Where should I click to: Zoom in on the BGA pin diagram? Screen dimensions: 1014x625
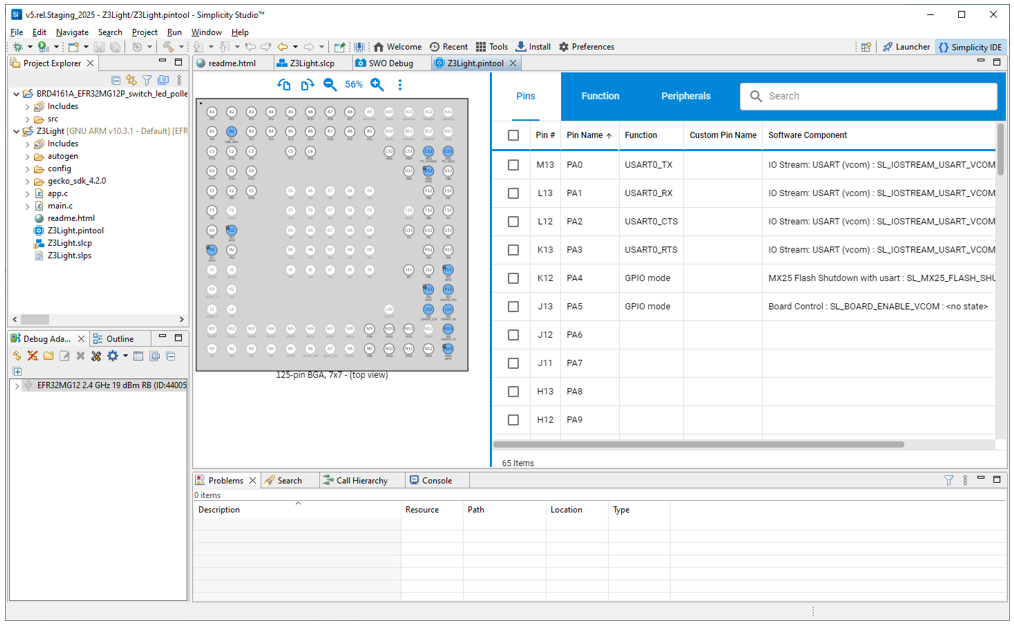point(376,85)
